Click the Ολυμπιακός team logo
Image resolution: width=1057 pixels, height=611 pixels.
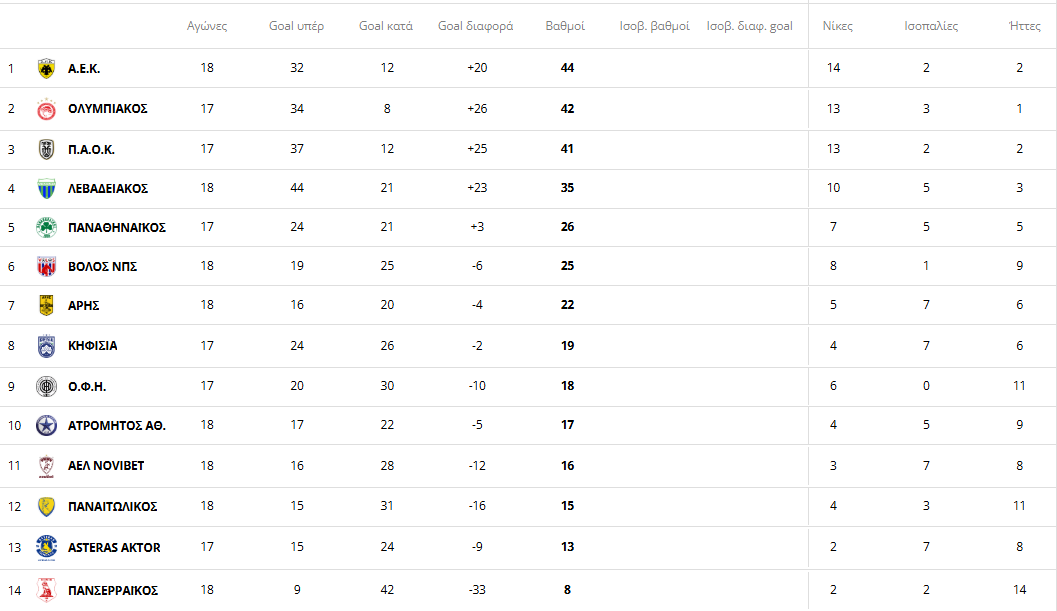(x=46, y=109)
